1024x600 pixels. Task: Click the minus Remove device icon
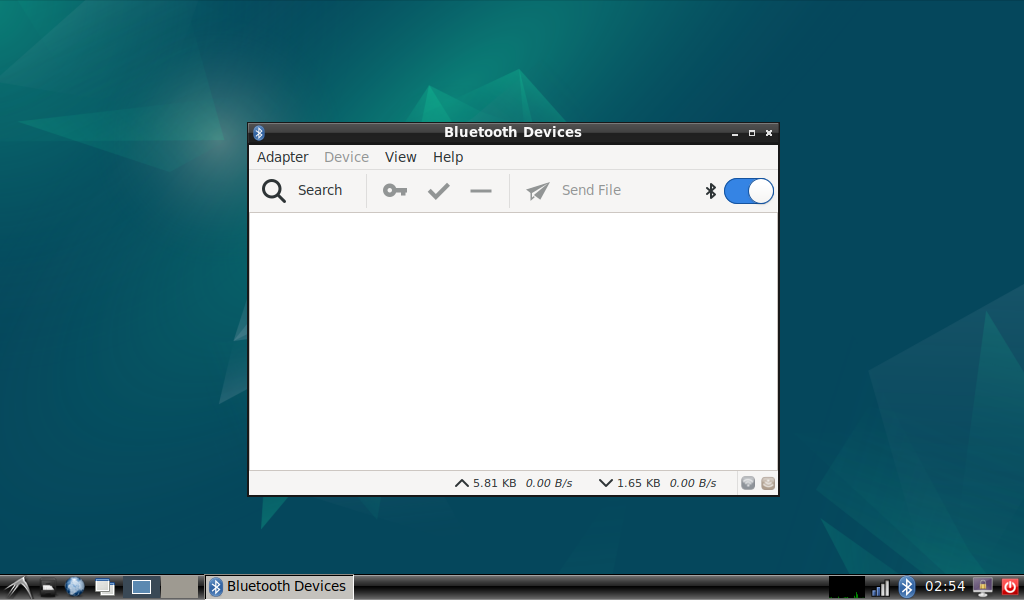[x=481, y=191]
